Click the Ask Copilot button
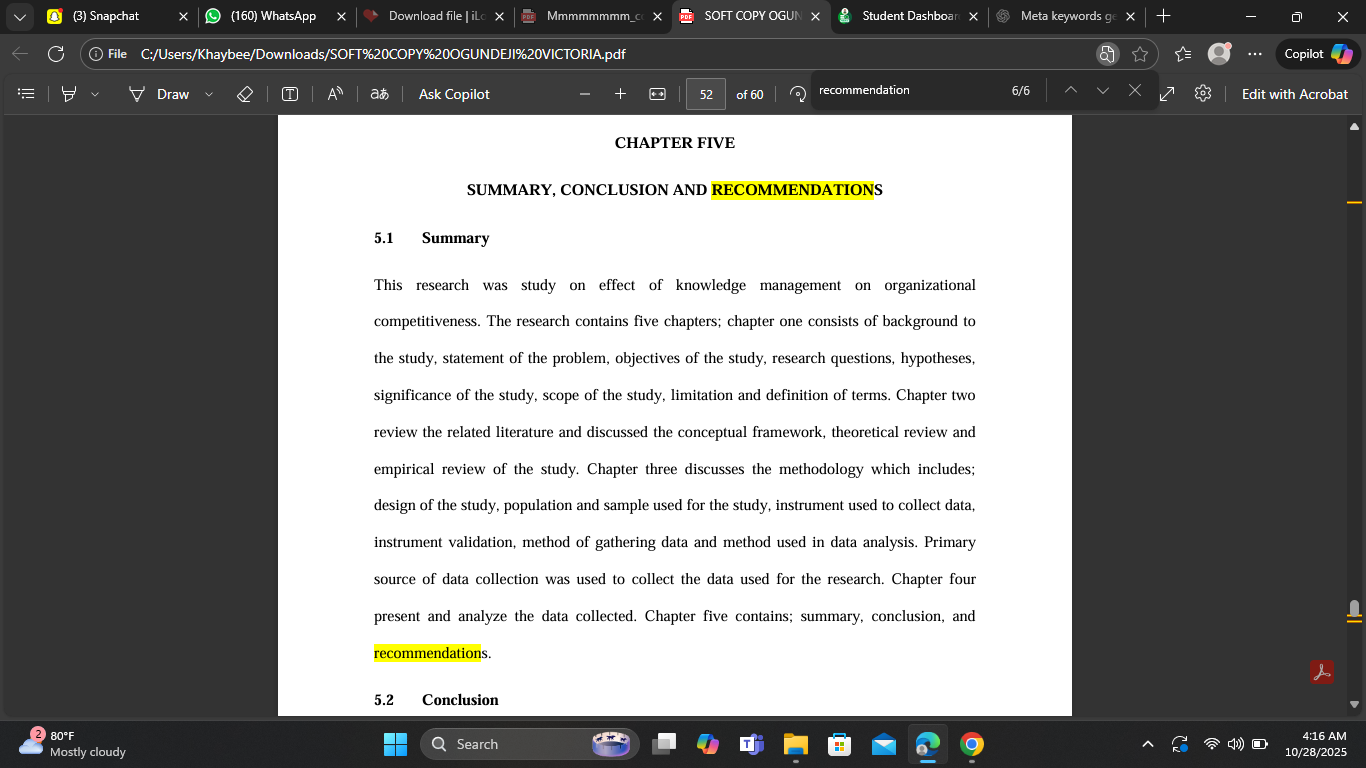The width and height of the screenshot is (1366, 768). coord(454,94)
